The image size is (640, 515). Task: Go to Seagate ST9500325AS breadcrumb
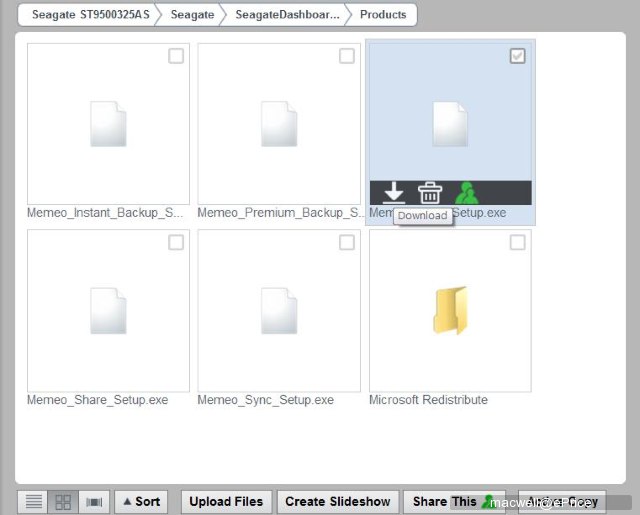(x=91, y=15)
